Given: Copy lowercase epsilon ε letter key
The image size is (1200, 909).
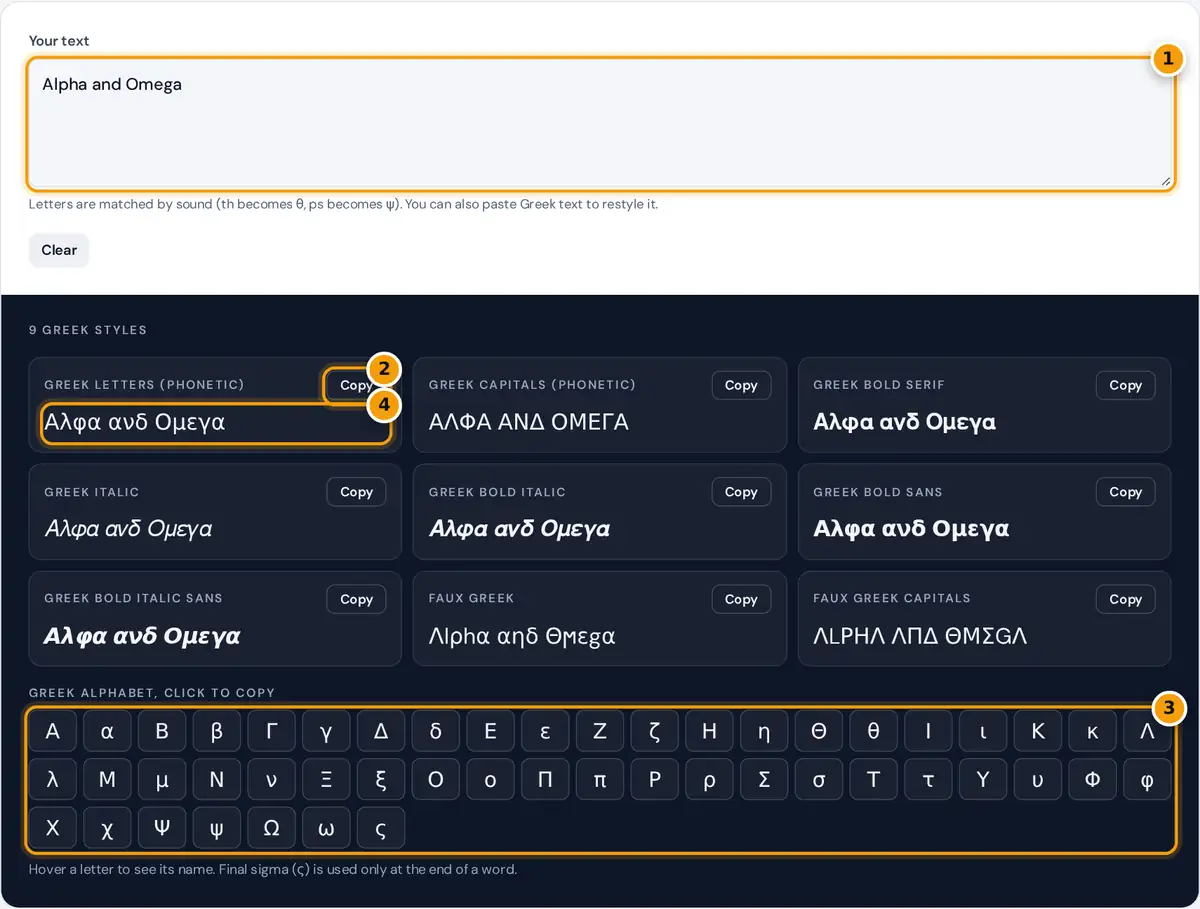Looking at the screenshot, I should pos(545,731).
